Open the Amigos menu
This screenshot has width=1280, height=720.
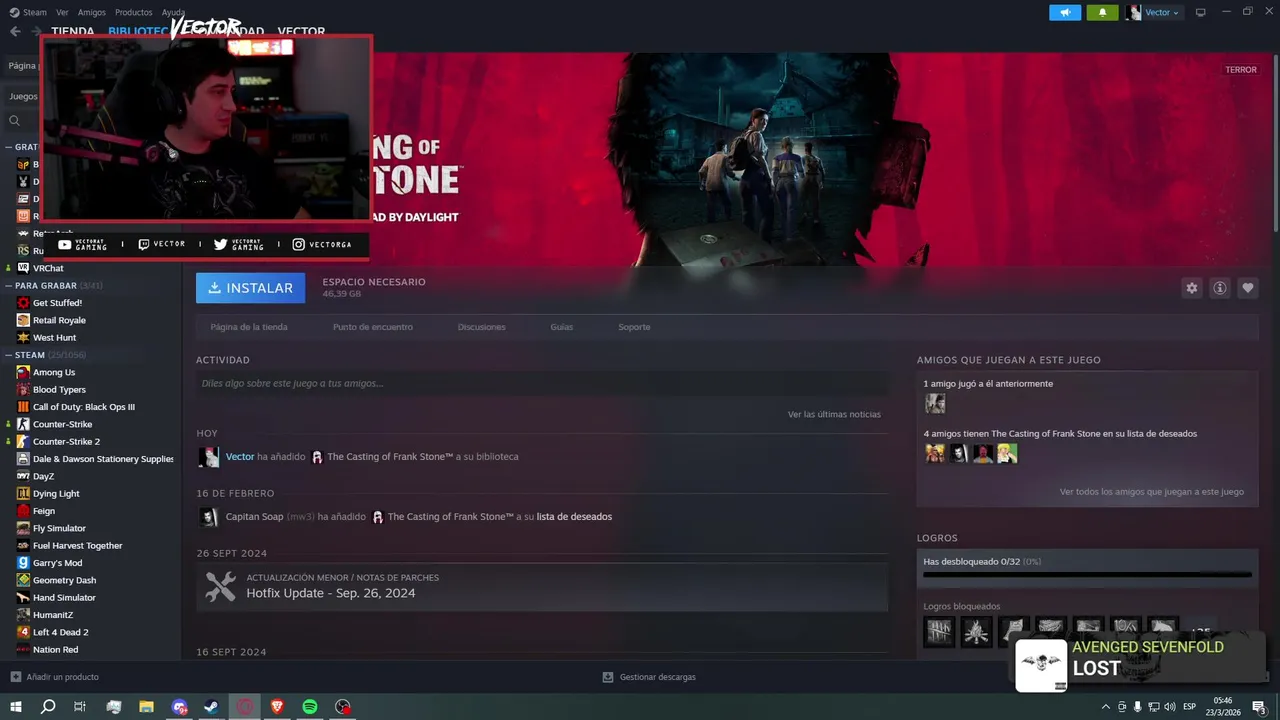click(x=92, y=12)
